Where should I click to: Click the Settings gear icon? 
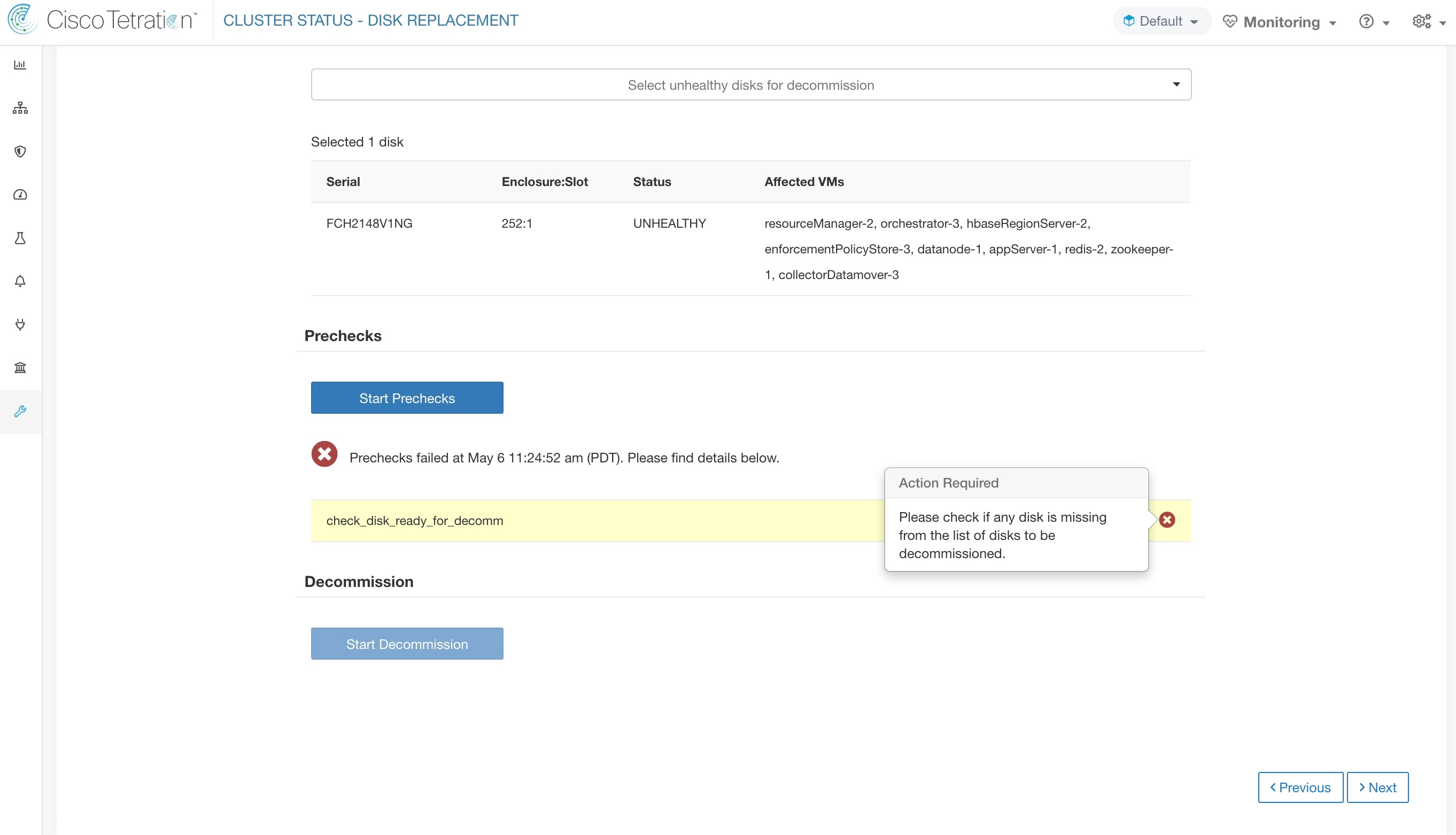coord(1422,21)
